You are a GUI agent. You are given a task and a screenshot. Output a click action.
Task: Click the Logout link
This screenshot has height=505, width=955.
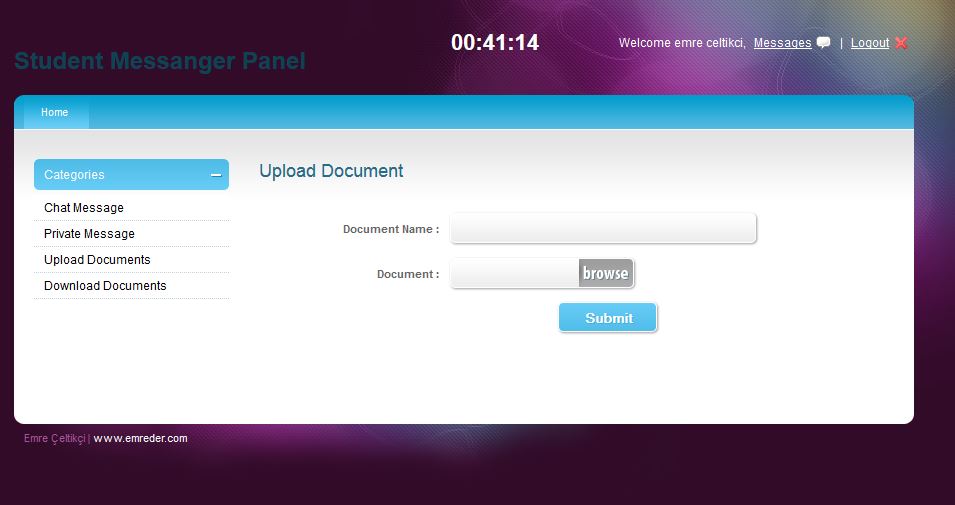pyautogui.click(x=869, y=43)
